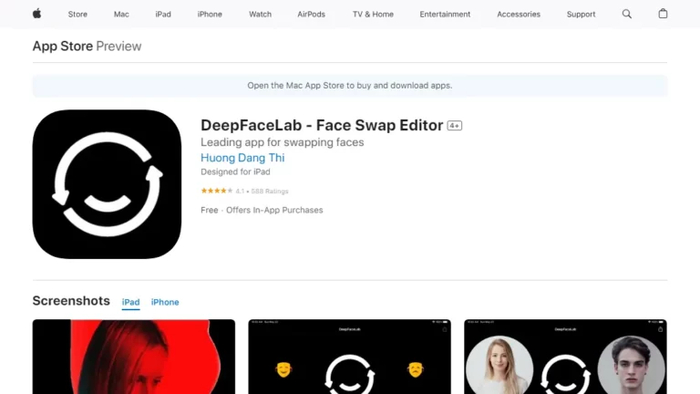Click 'Leading app for swapping faces' subtitle
This screenshot has height=394, width=700.
click(x=282, y=142)
